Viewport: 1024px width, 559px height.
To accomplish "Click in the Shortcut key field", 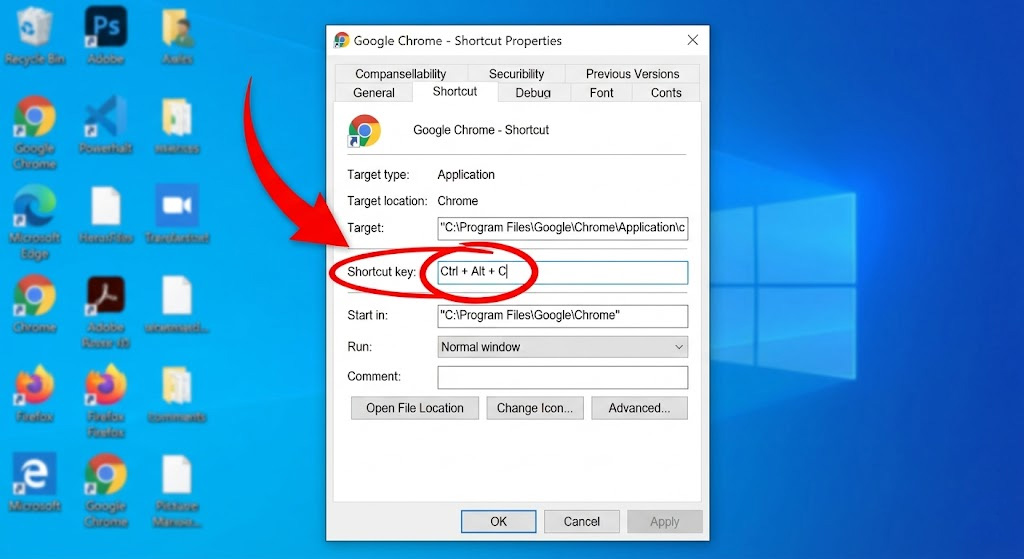I will point(562,272).
